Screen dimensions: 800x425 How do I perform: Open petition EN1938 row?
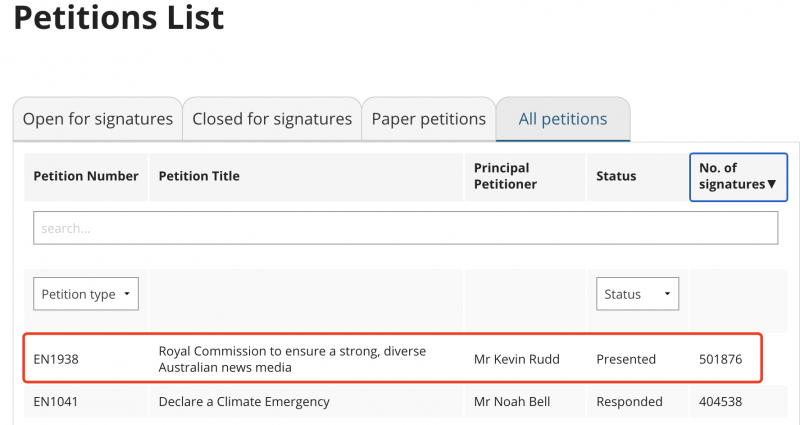tap(392, 358)
